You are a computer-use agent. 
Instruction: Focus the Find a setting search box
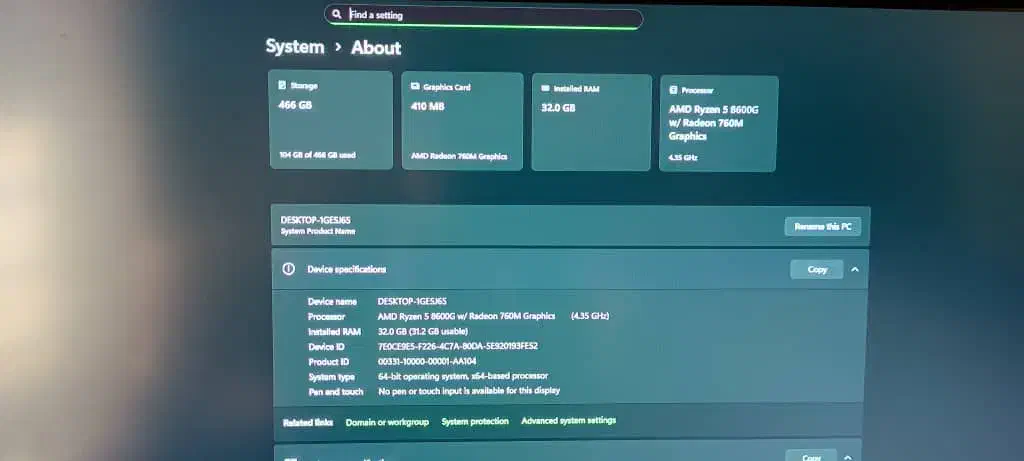[x=483, y=16]
